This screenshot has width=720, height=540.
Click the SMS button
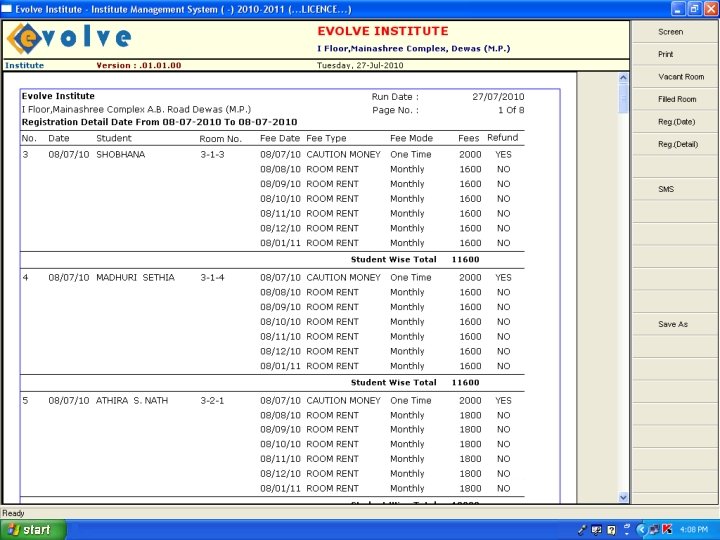tap(675, 189)
